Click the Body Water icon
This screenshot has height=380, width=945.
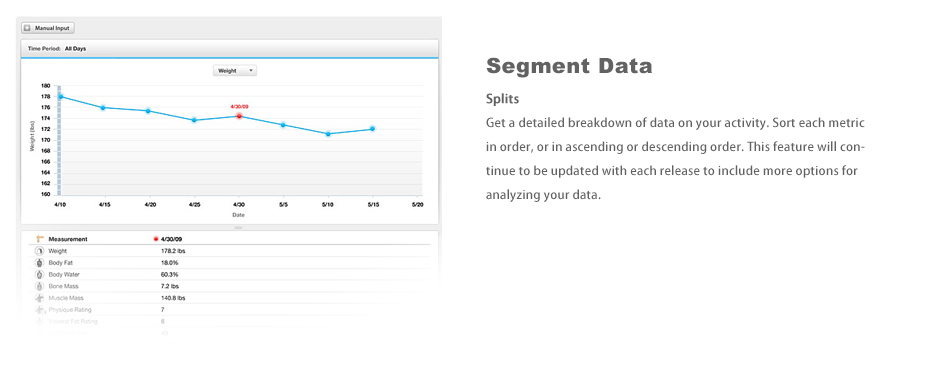tap(39, 275)
